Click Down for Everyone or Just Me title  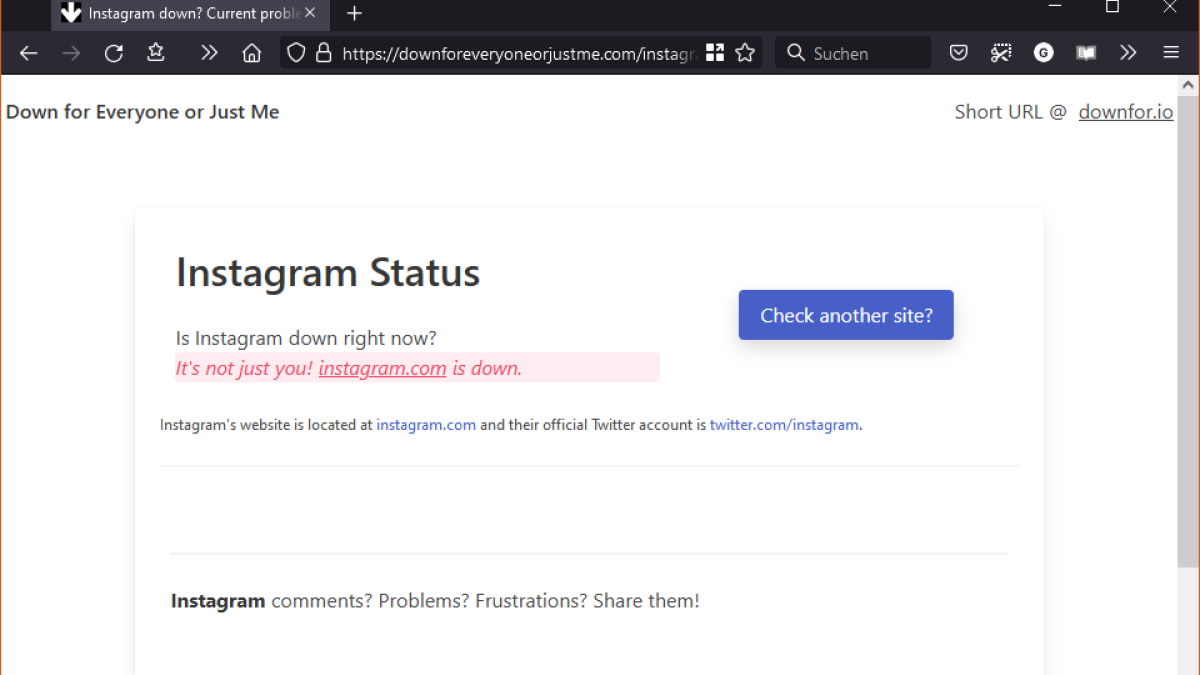[x=142, y=112]
